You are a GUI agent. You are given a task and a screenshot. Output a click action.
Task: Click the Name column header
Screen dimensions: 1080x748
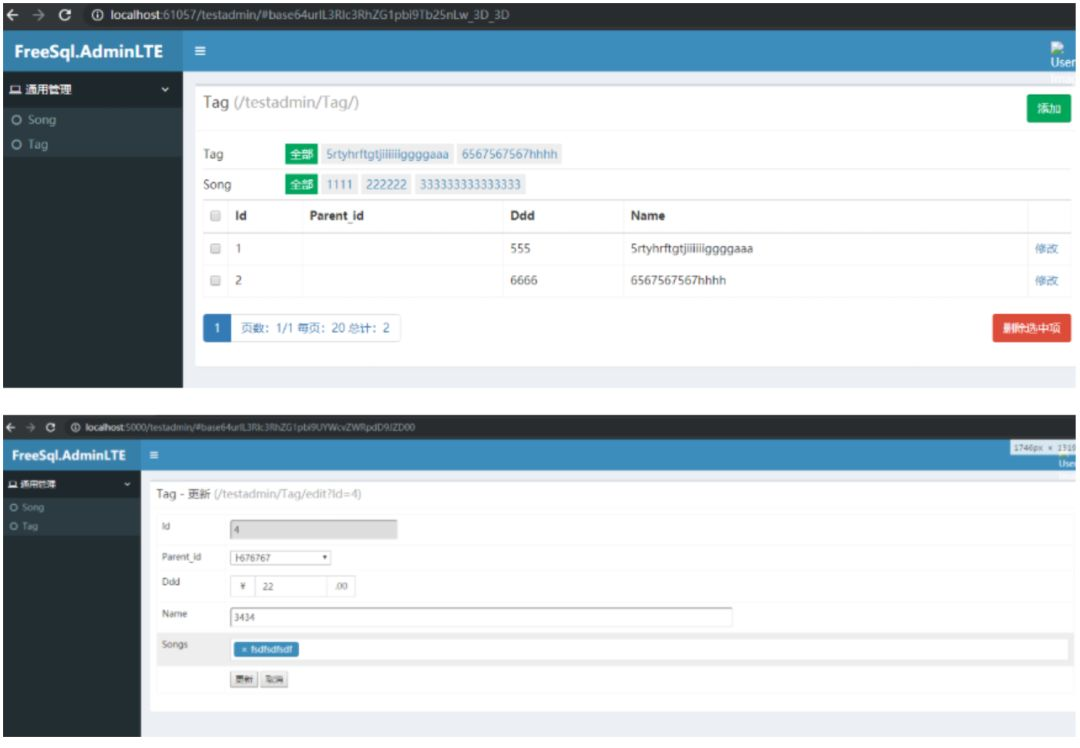pyautogui.click(x=647, y=216)
